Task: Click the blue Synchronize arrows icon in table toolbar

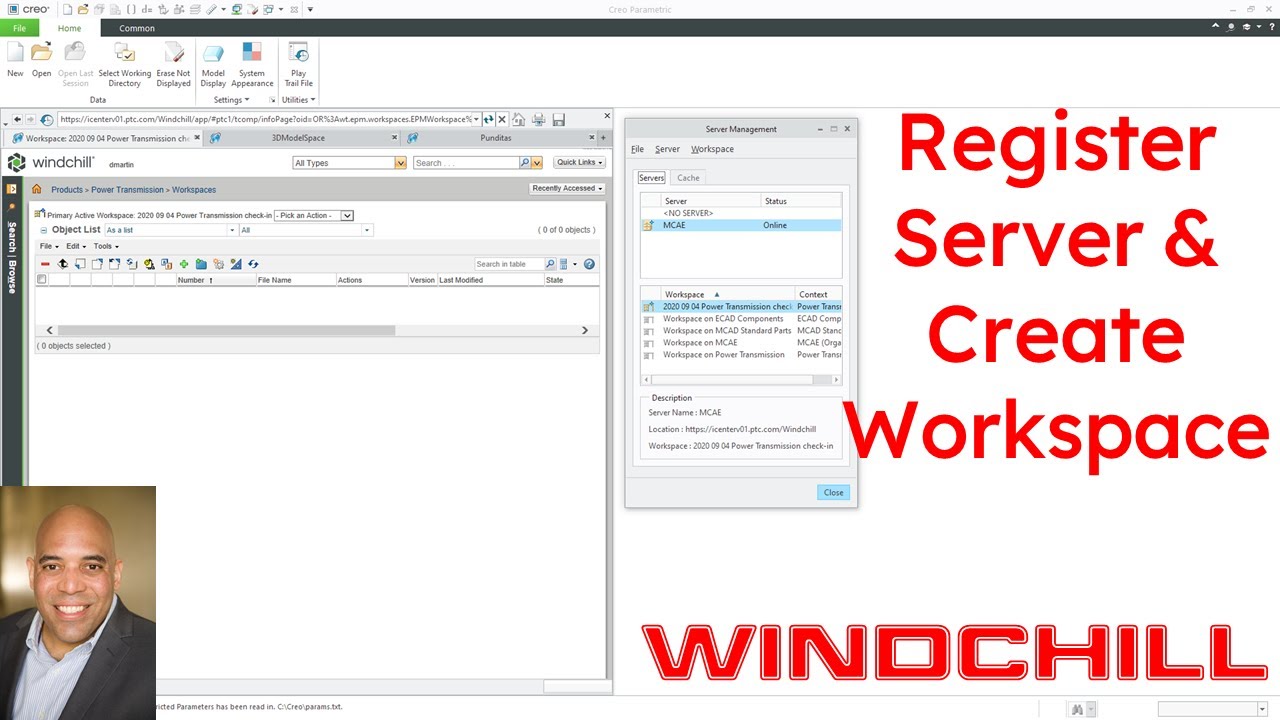Action: pos(253,264)
